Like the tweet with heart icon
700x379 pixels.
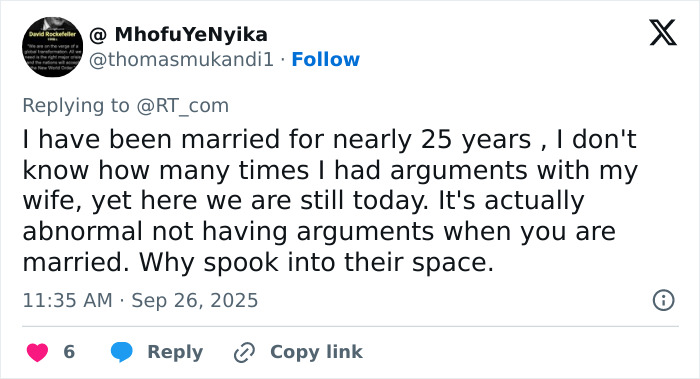click(38, 352)
